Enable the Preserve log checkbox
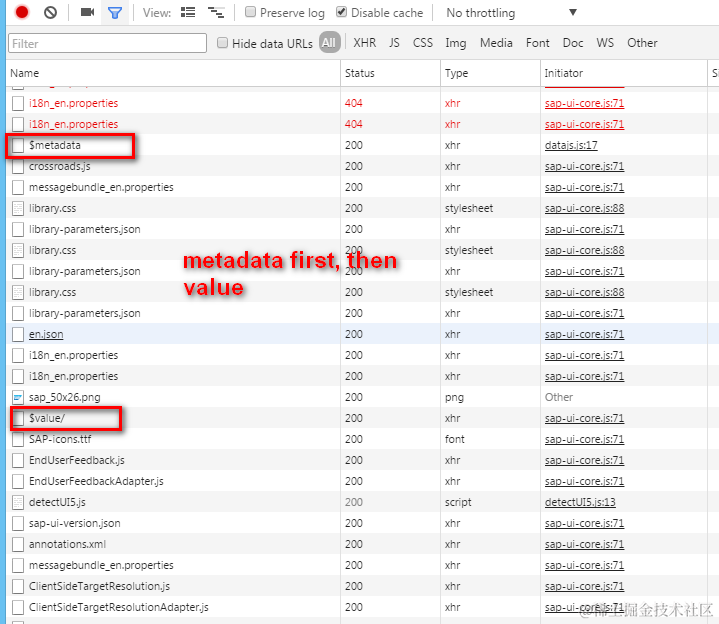Viewport: 719px width, 624px height. [x=250, y=11]
